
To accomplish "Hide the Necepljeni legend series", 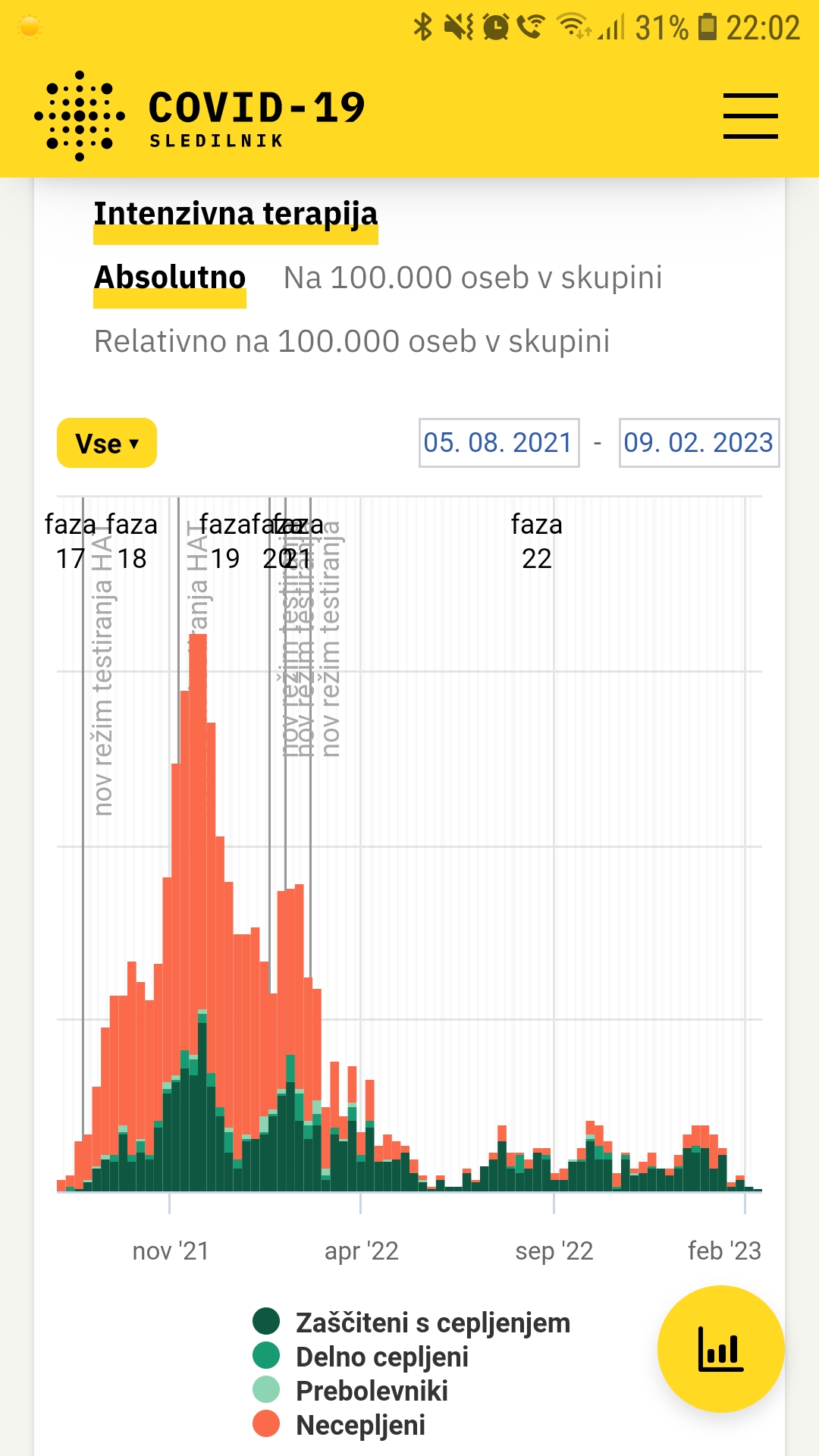I will click(360, 1425).
